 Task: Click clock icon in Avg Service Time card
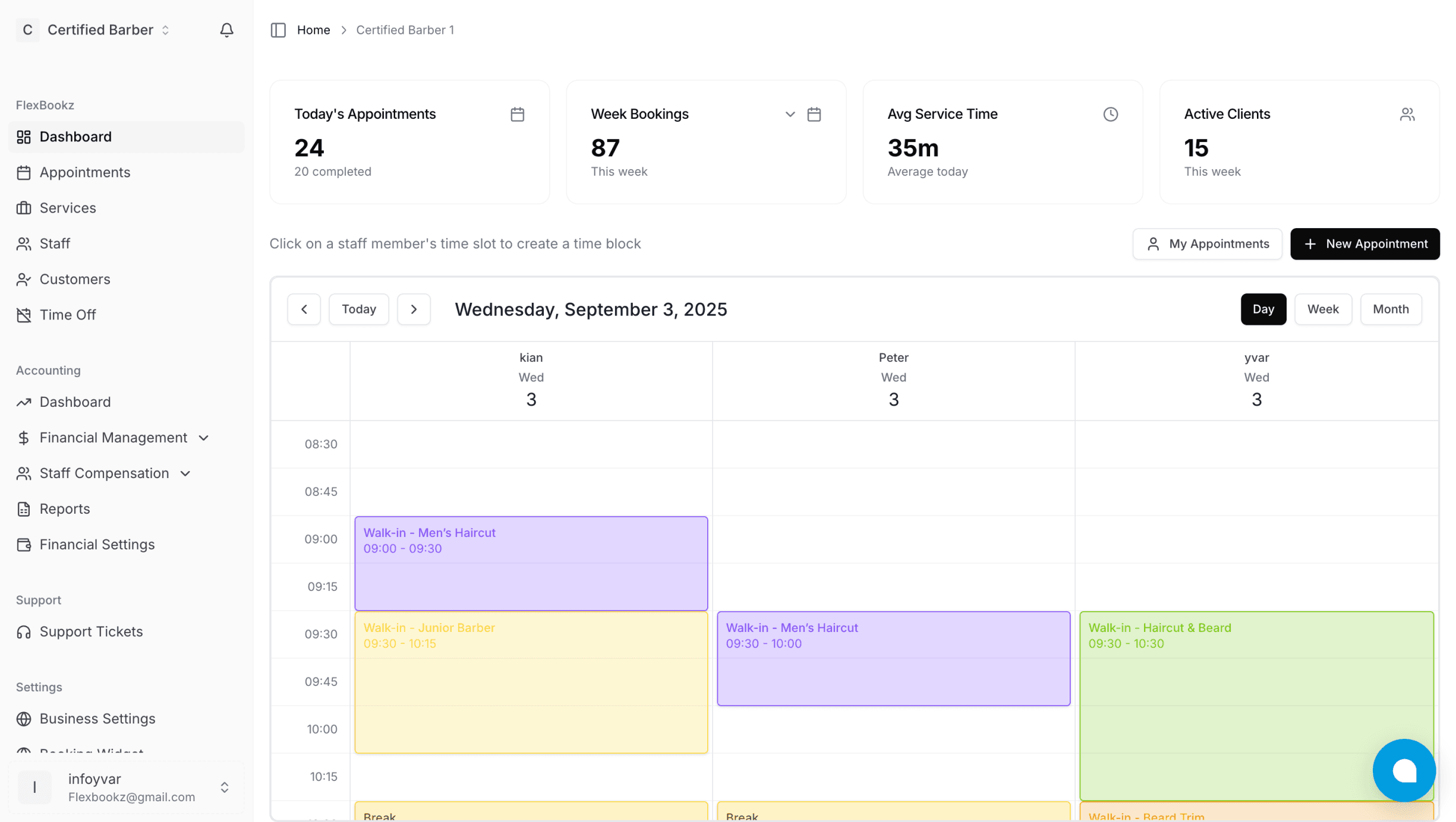1110,114
